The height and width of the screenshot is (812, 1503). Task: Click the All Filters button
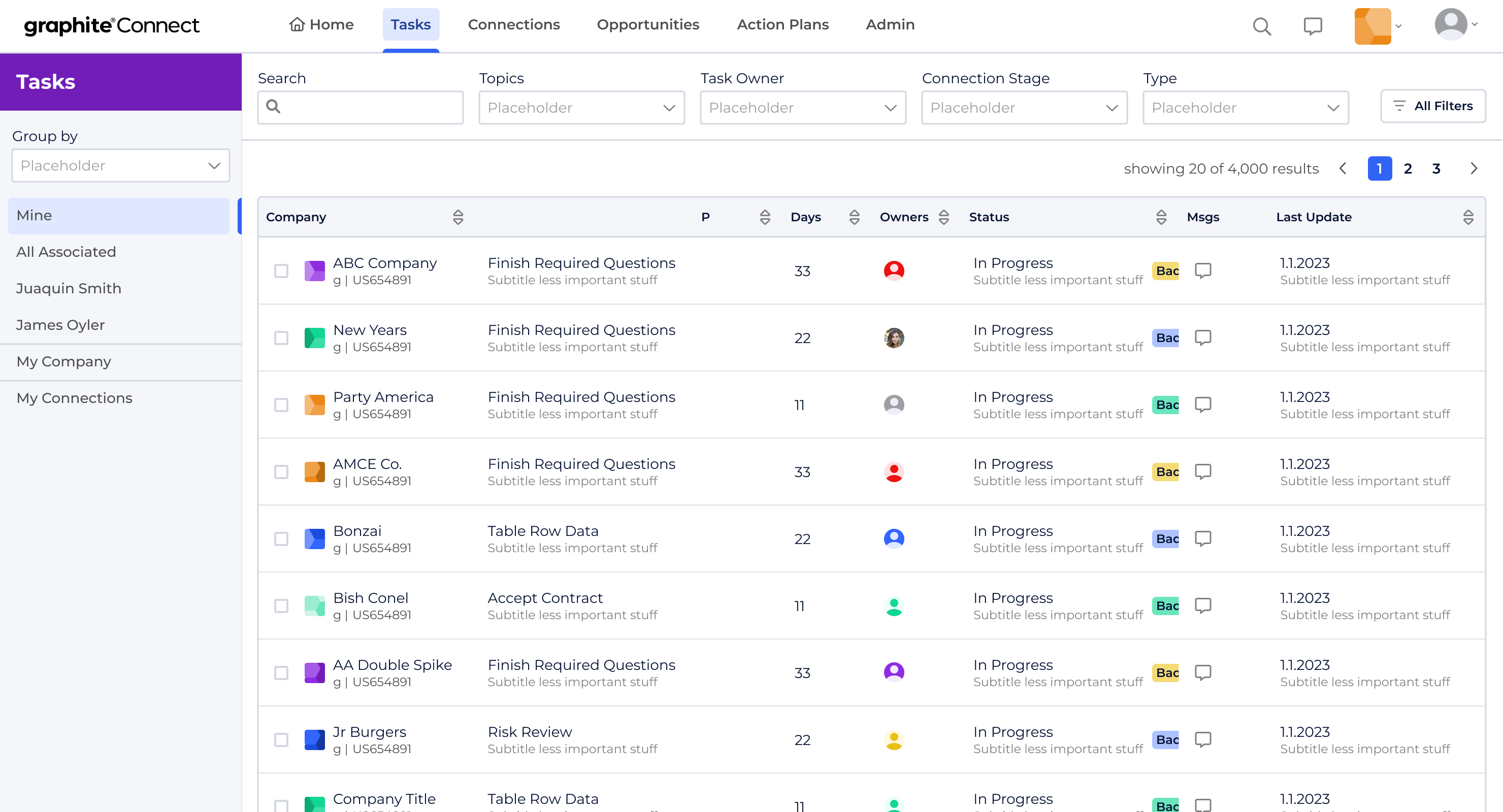click(x=1433, y=106)
